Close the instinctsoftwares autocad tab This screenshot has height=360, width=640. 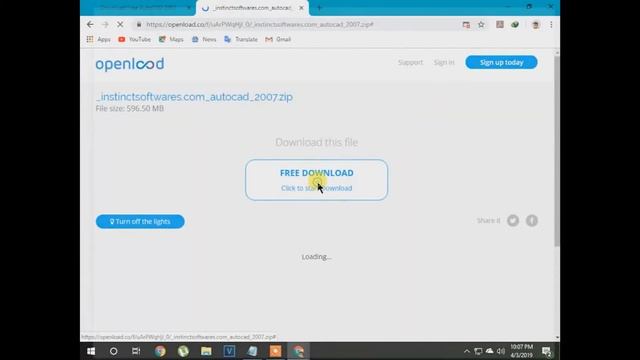[301, 8]
